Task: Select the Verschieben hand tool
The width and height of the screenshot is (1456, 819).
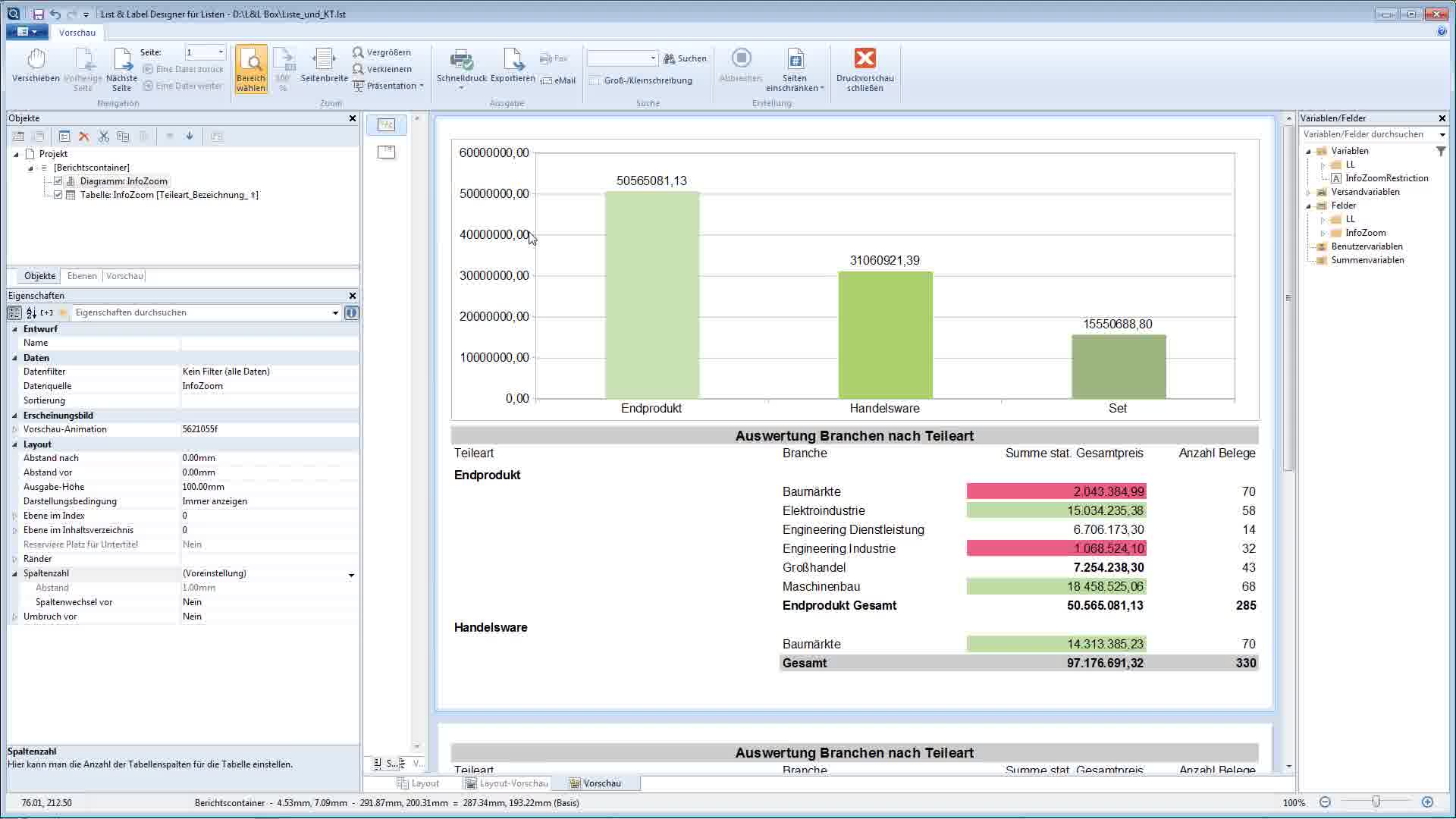Action: tap(36, 67)
